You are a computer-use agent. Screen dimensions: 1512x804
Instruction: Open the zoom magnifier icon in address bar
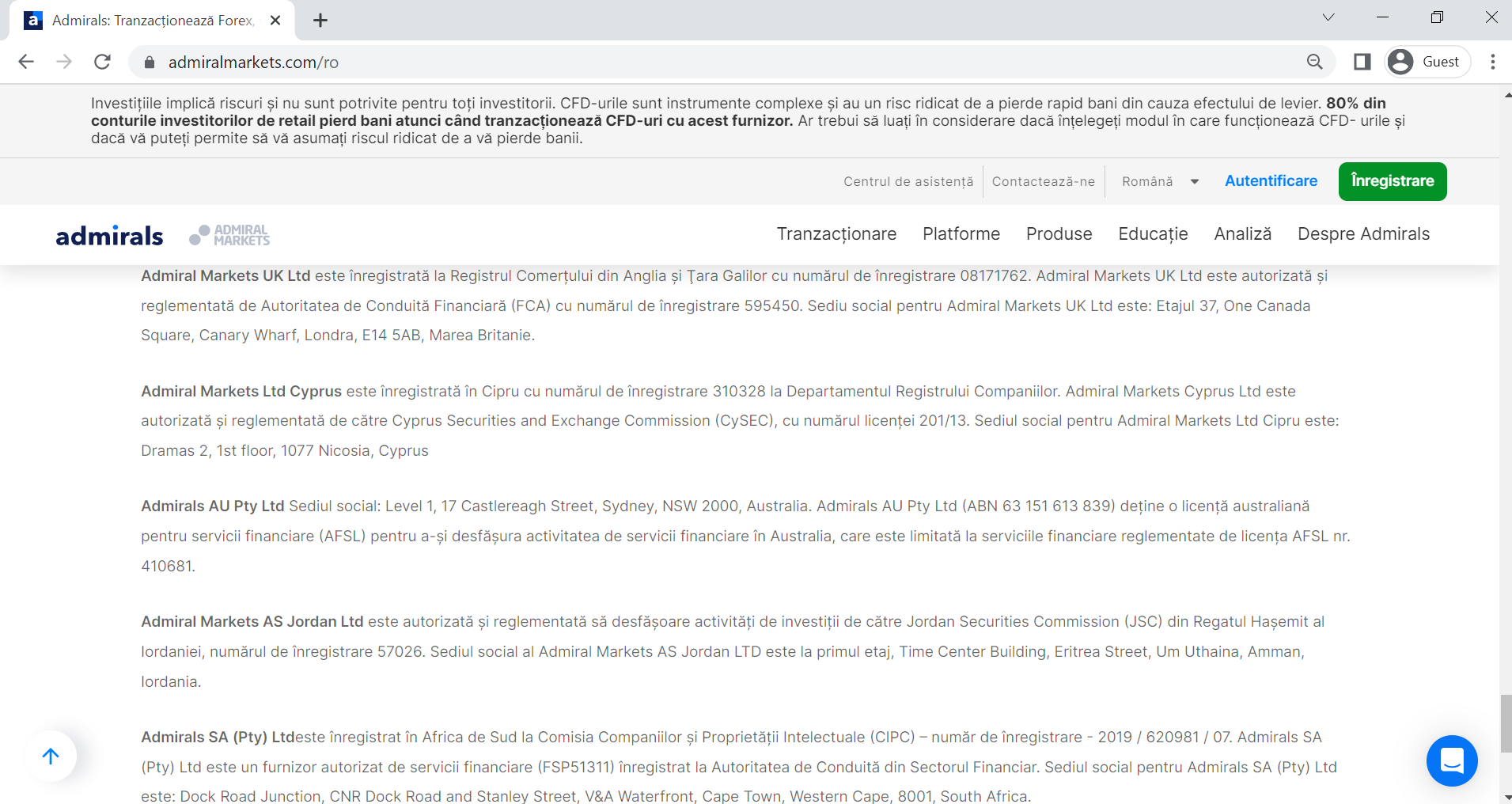pyautogui.click(x=1314, y=62)
